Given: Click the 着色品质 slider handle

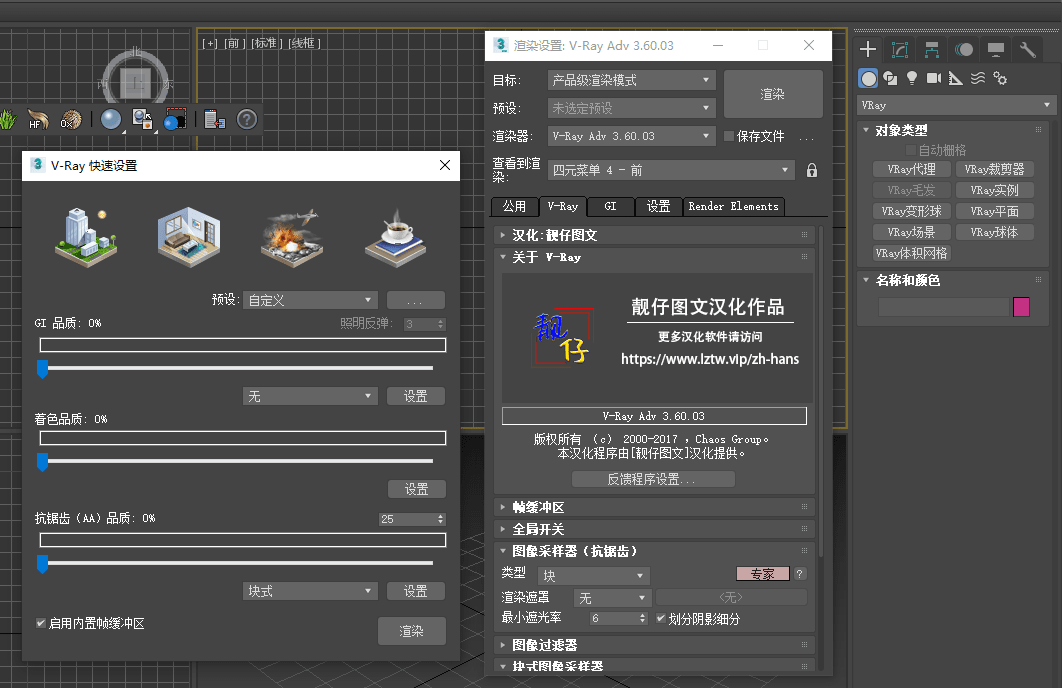Looking at the screenshot, I should pyautogui.click(x=43, y=462).
